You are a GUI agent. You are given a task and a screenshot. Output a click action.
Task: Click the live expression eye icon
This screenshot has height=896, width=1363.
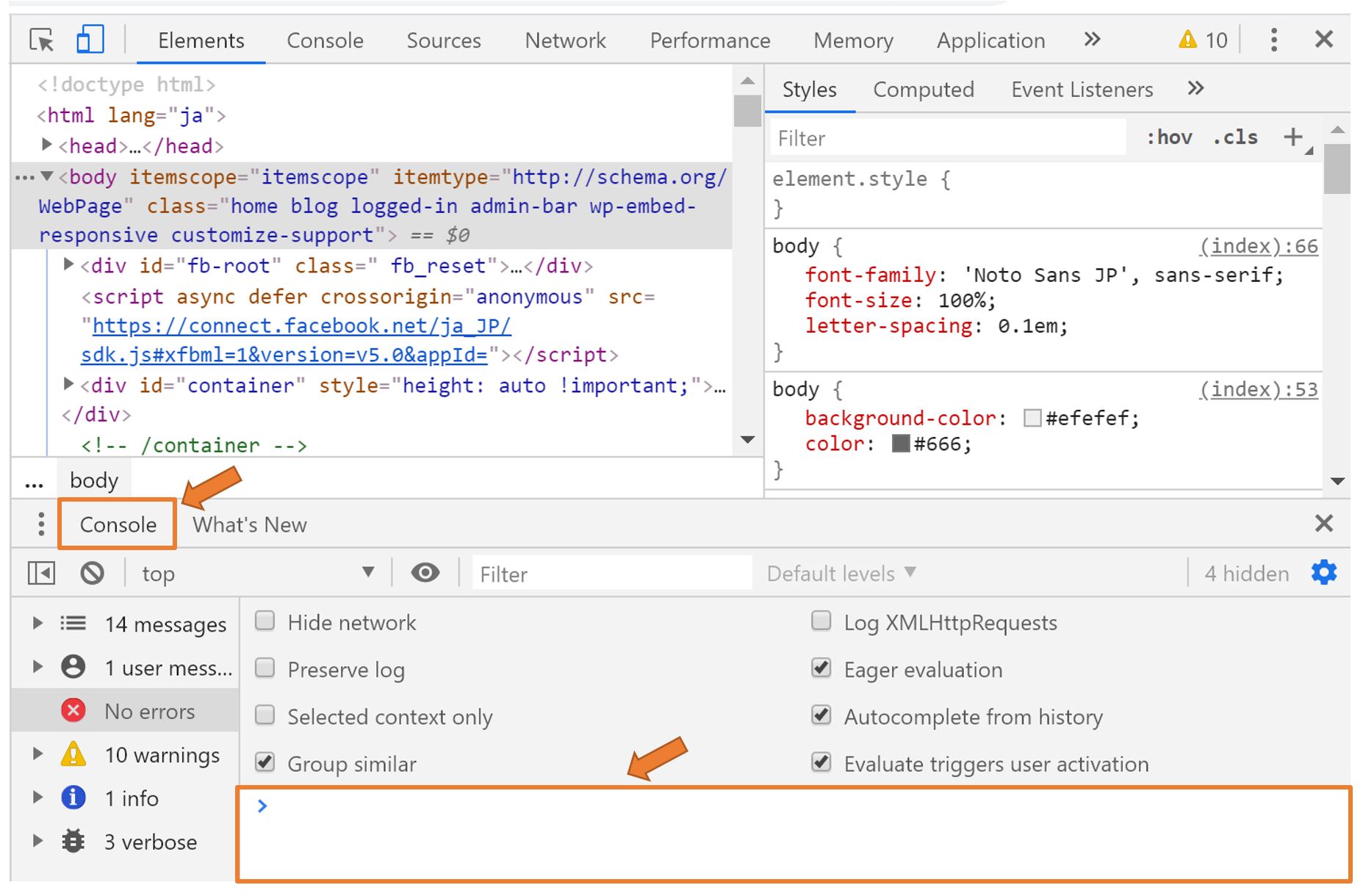425,573
